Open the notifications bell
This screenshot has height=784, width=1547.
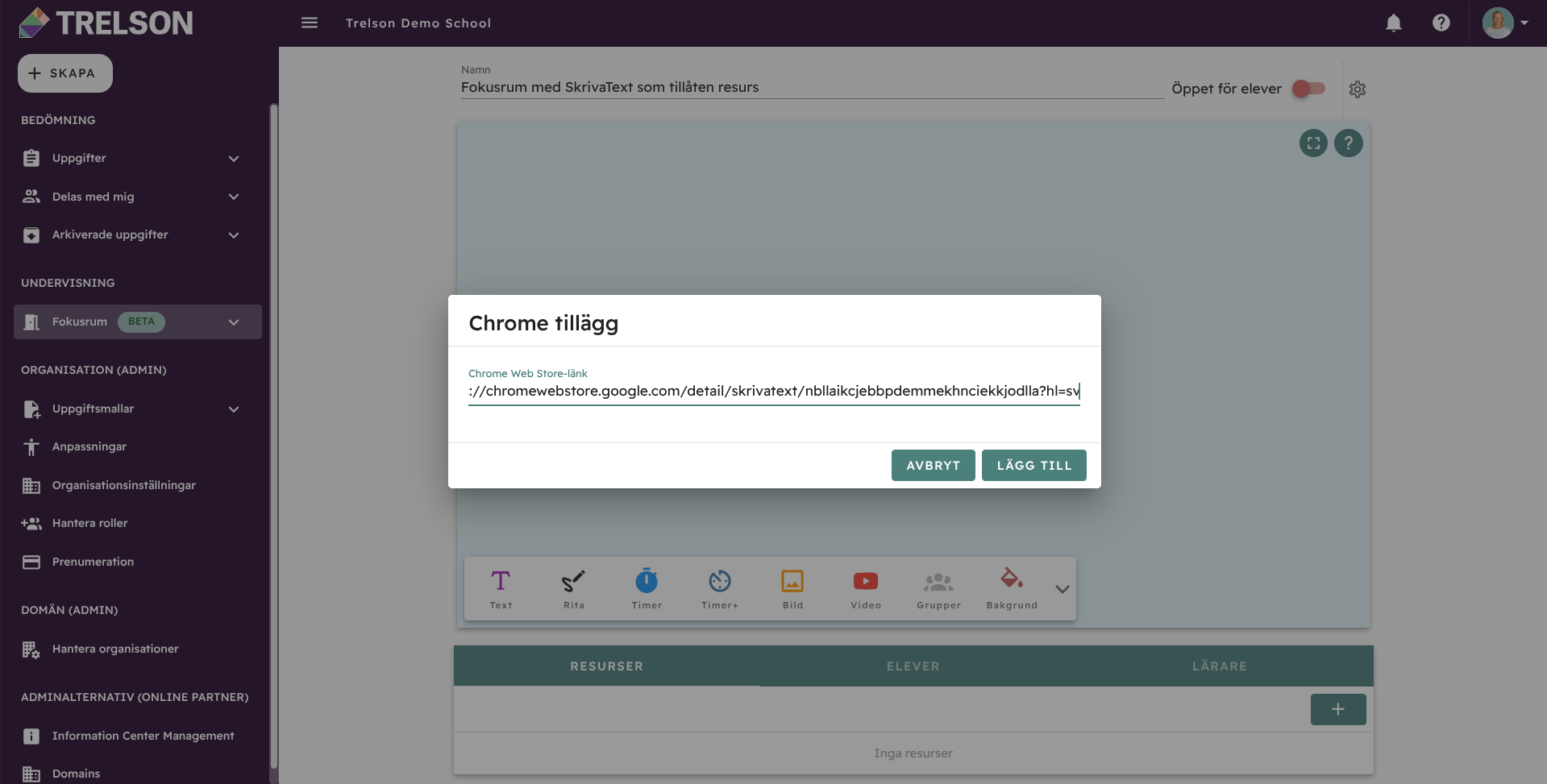click(x=1394, y=23)
